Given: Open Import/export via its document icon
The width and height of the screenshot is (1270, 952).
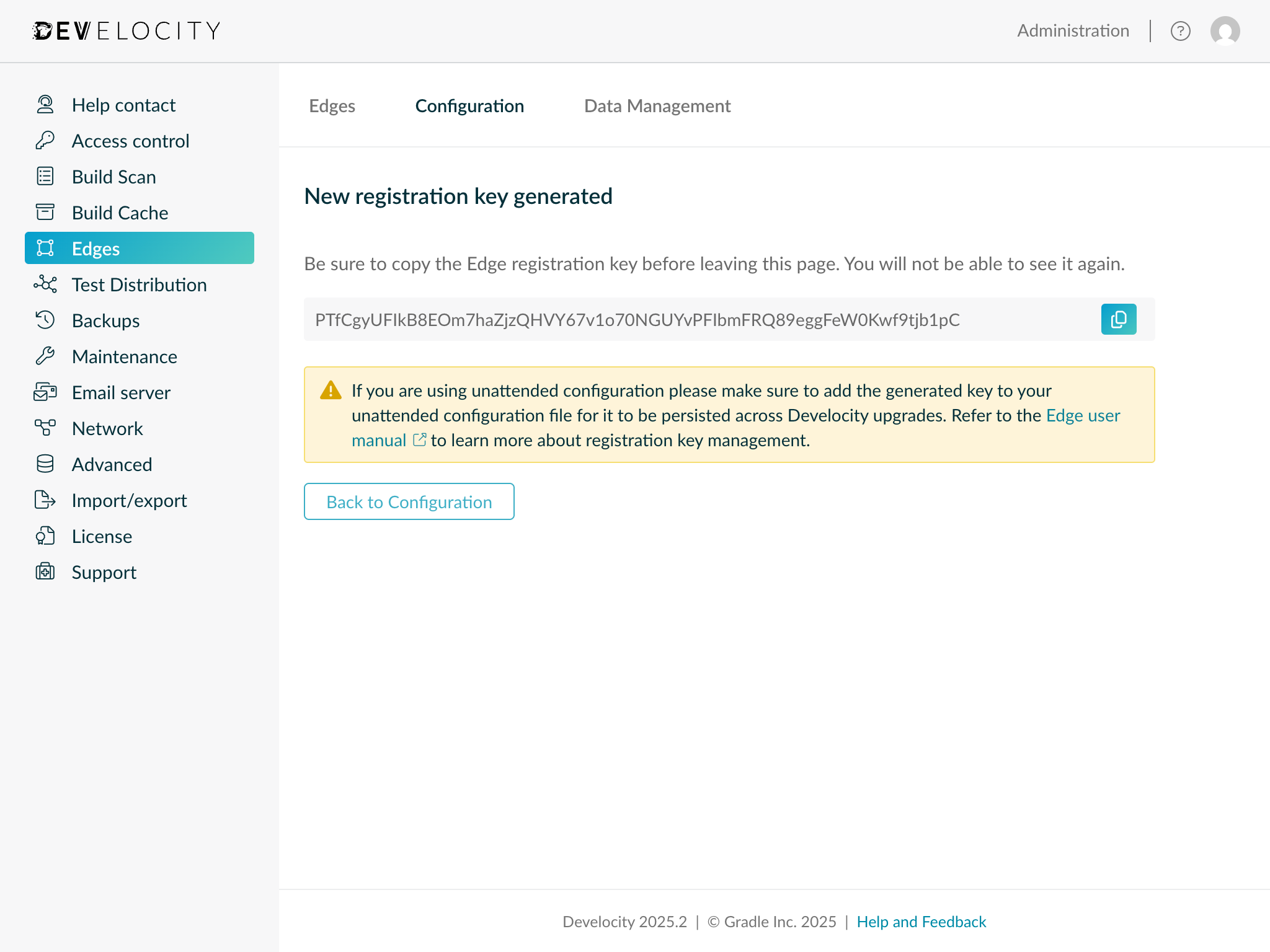Looking at the screenshot, I should coord(44,500).
